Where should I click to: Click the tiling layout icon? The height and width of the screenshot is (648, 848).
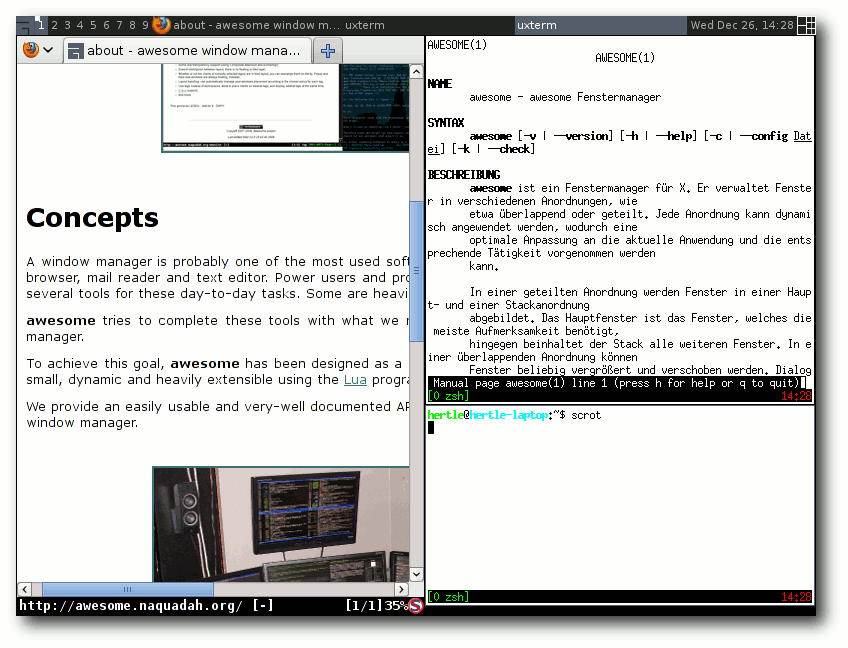(806, 25)
